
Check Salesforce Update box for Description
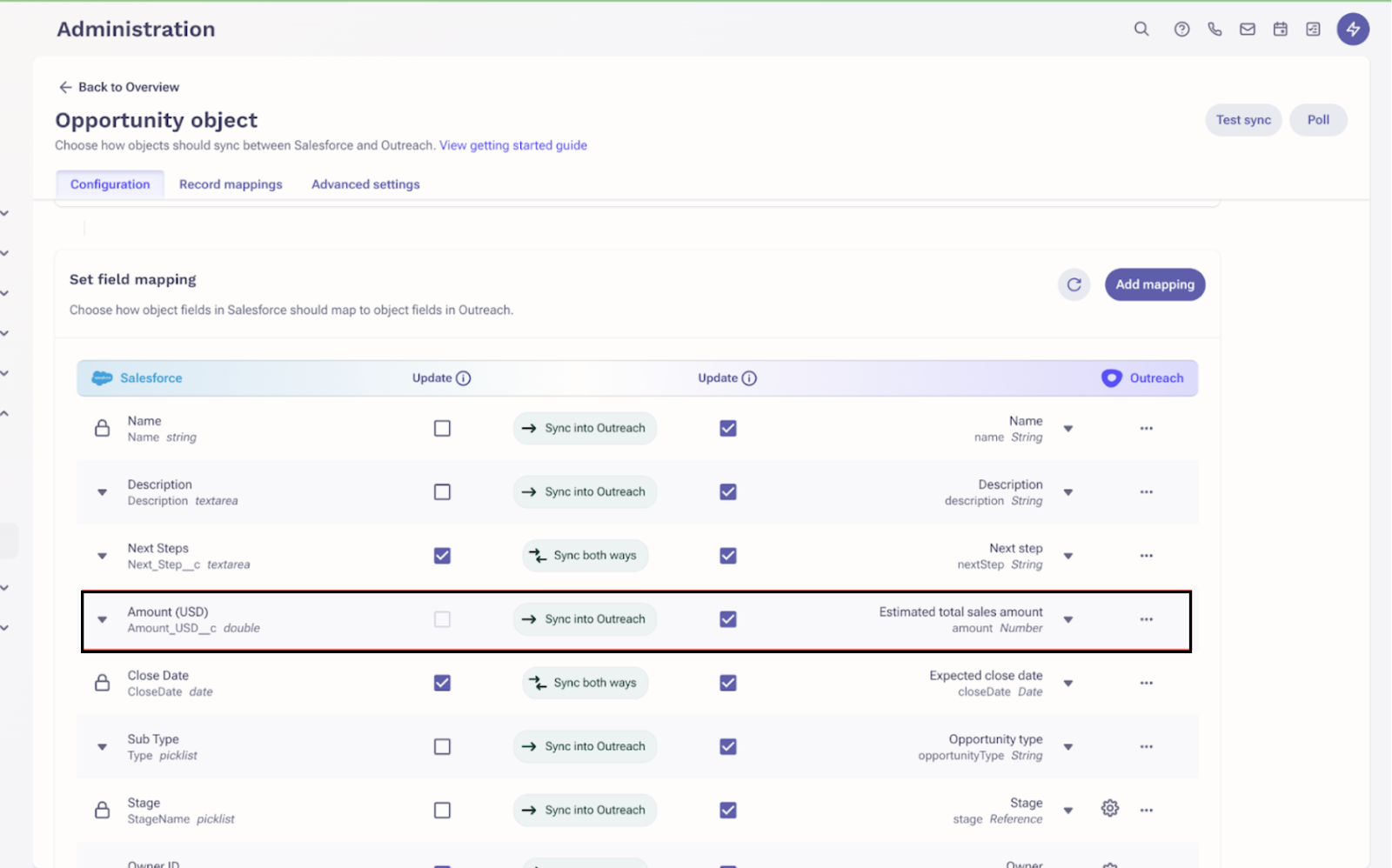pyautogui.click(x=442, y=492)
